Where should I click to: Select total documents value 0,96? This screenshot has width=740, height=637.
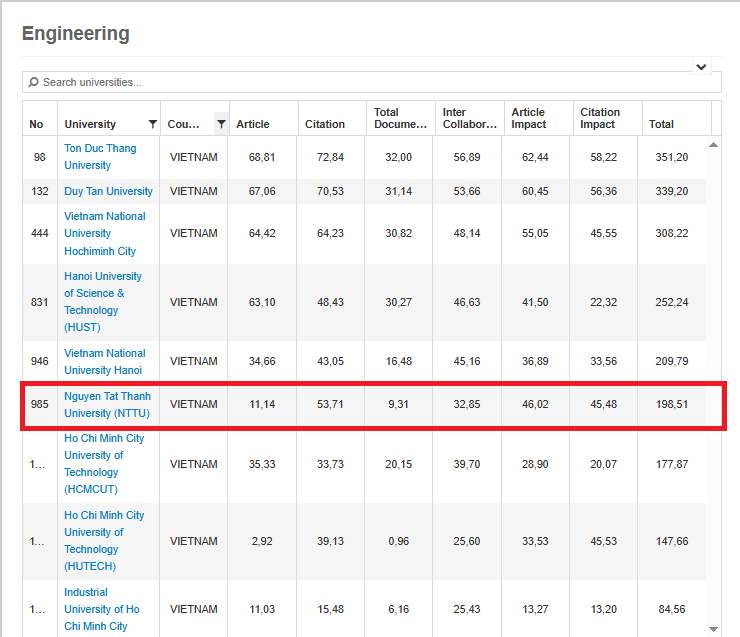click(x=398, y=541)
